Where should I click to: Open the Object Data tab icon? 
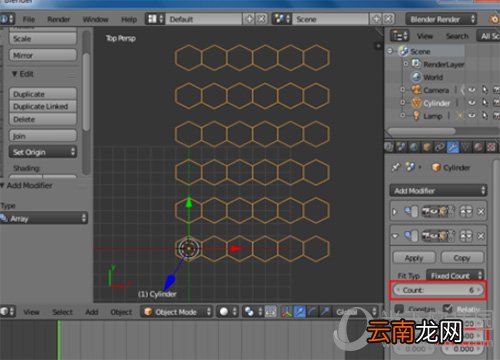coord(466,147)
